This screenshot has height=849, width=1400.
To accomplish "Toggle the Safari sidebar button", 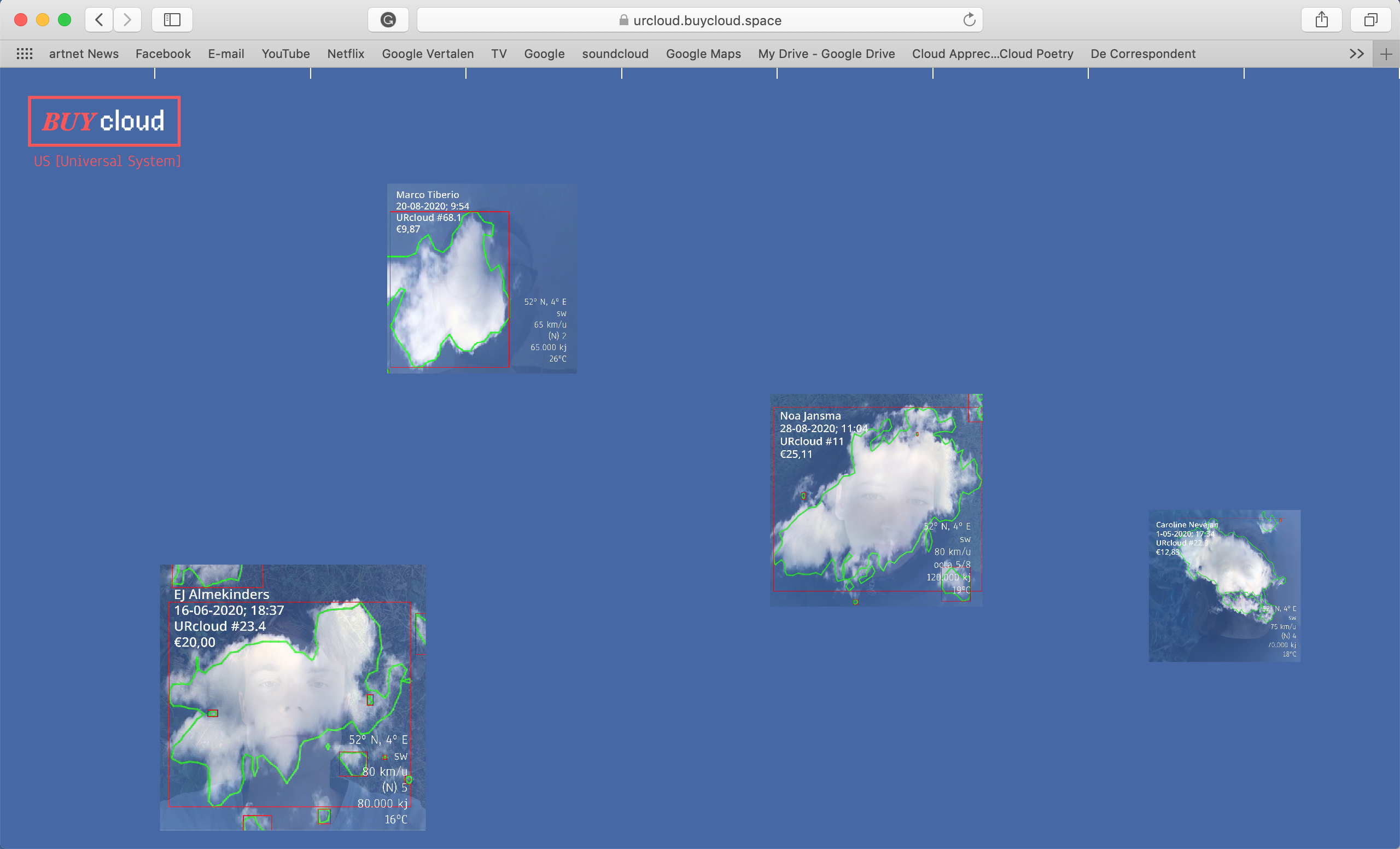I will (172, 20).
